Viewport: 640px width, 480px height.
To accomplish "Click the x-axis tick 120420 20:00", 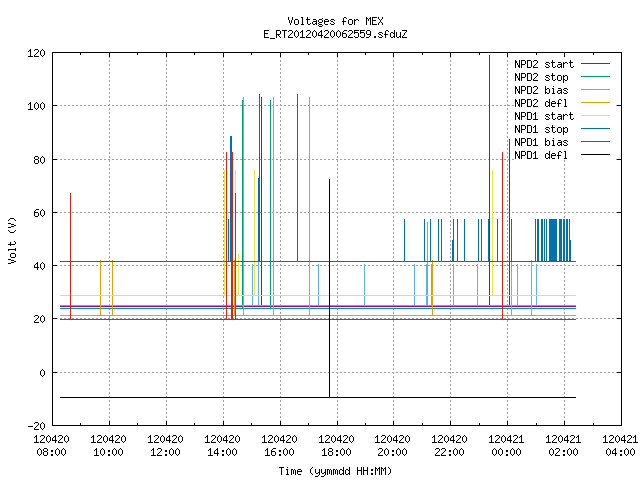I will pos(393,446).
